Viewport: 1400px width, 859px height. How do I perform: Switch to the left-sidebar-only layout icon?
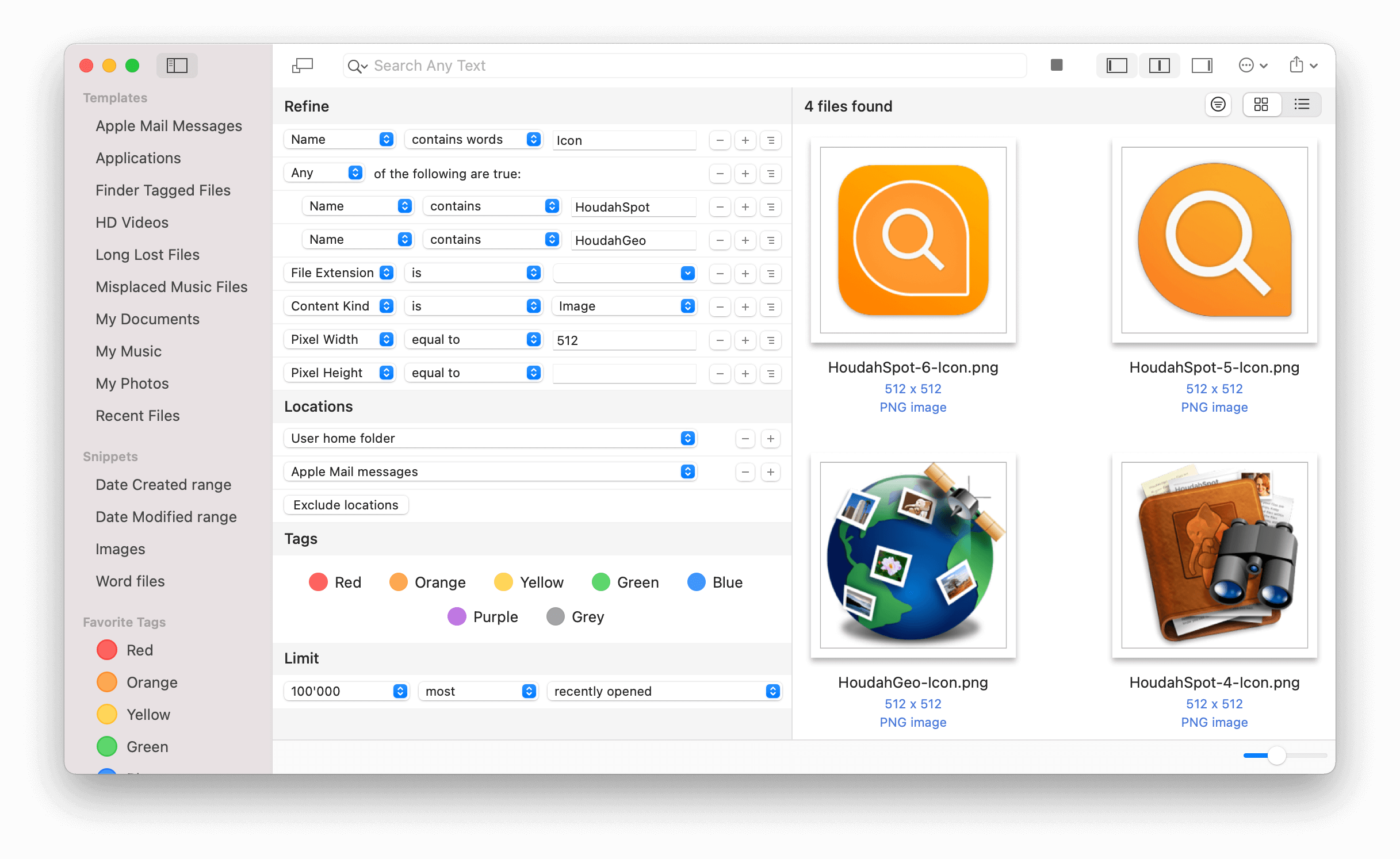[1116, 65]
